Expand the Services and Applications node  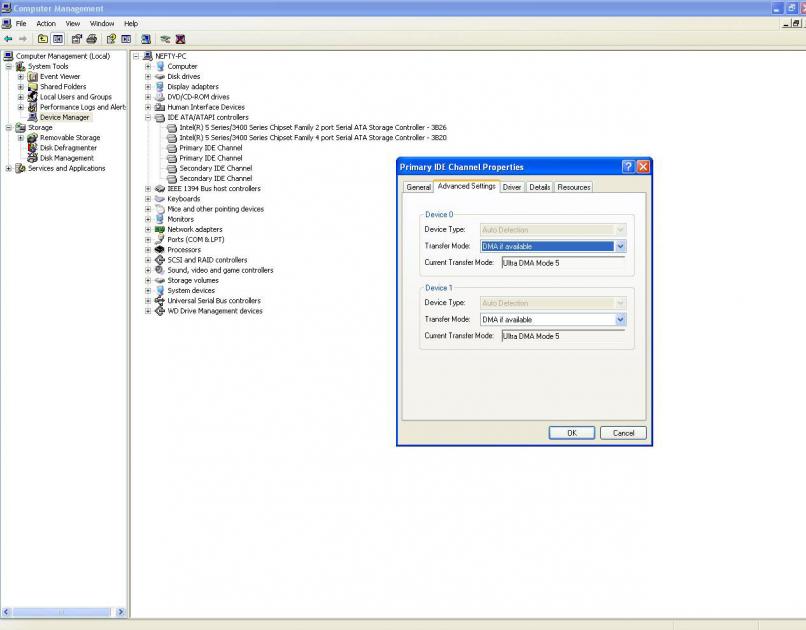pos(8,168)
